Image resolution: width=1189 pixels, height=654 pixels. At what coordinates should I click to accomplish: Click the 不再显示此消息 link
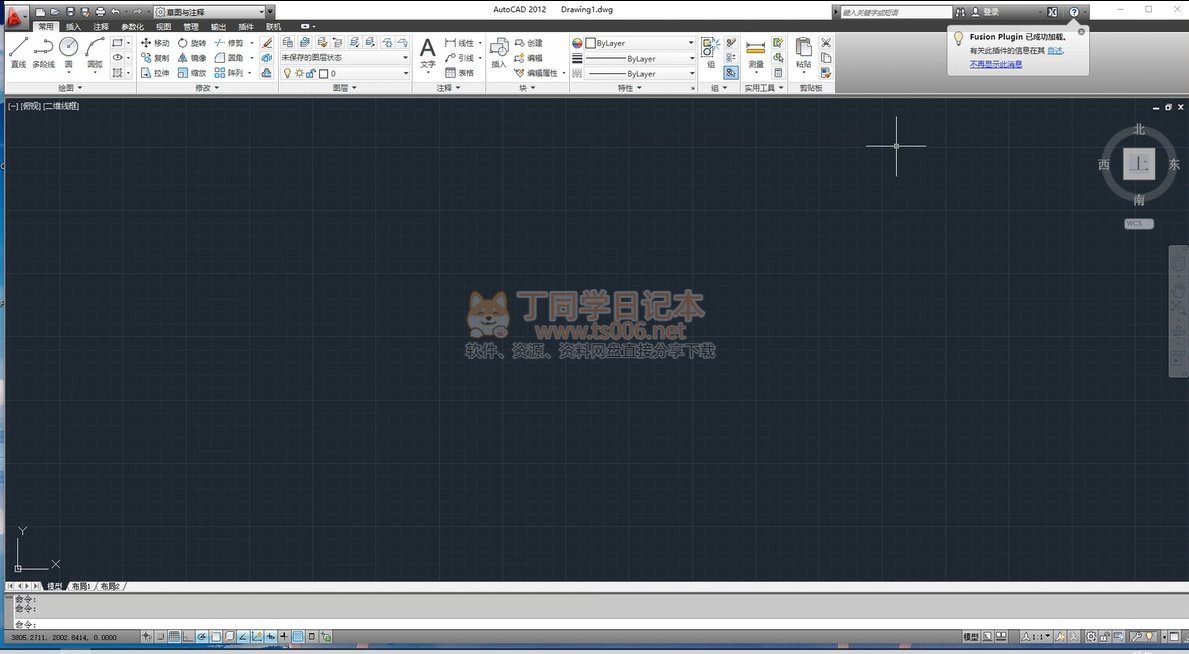click(995, 64)
